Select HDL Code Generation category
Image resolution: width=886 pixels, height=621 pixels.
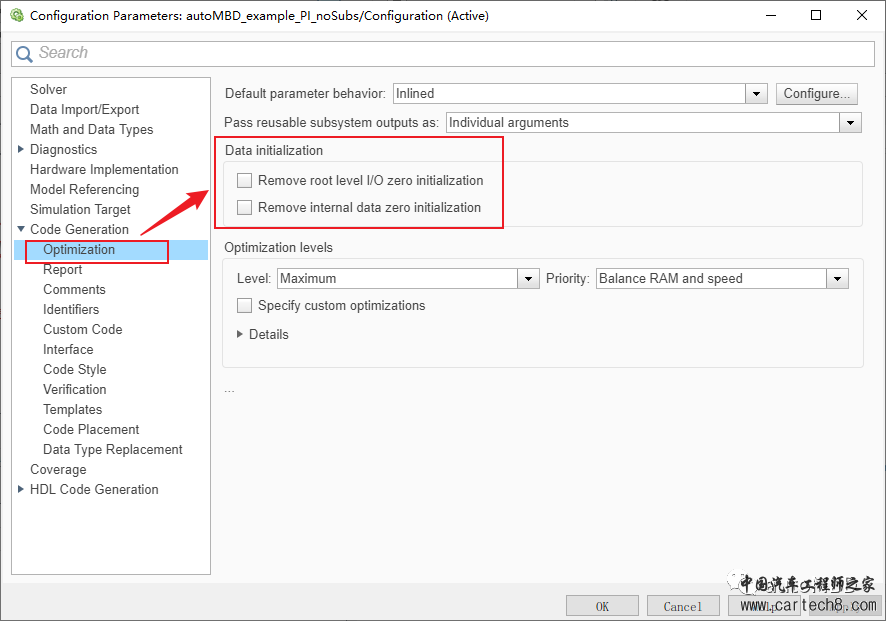[x=94, y=489]
